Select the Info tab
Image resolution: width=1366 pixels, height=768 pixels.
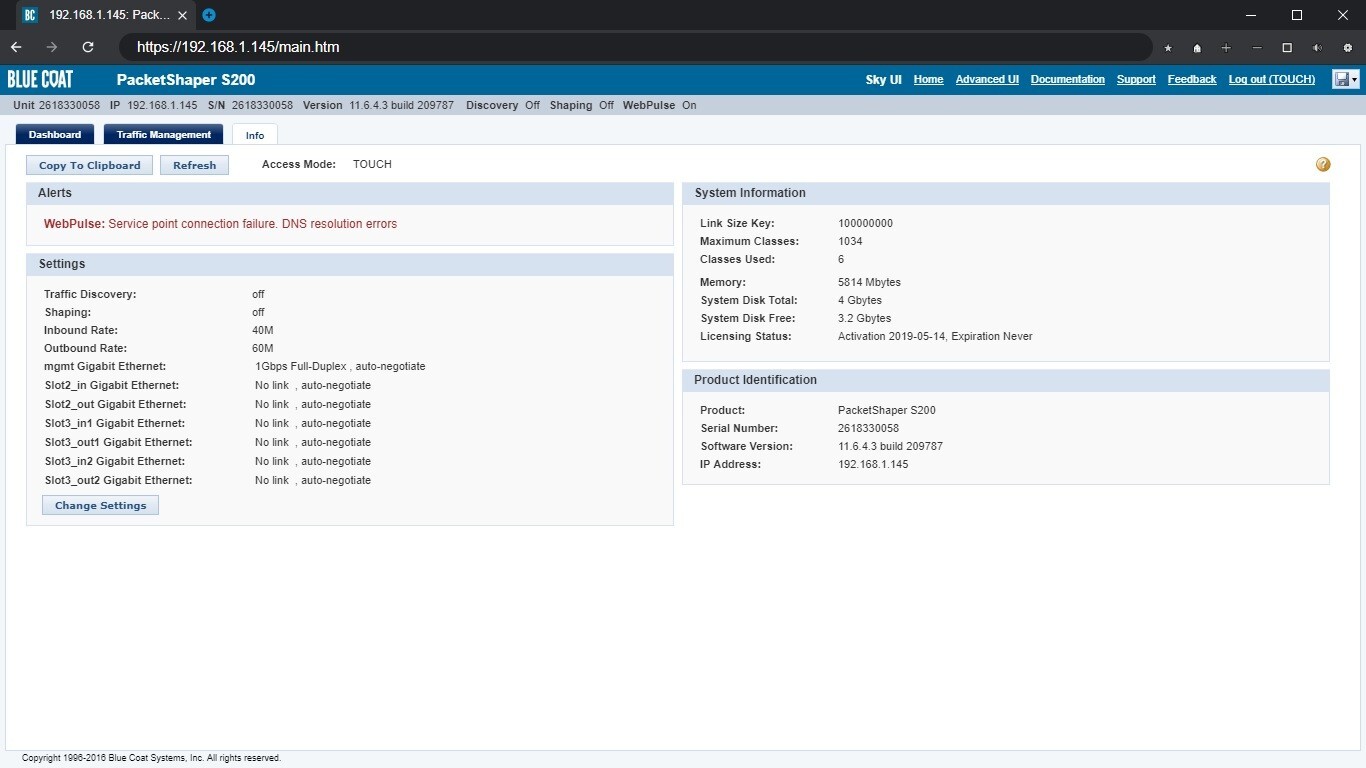point(255,135)
